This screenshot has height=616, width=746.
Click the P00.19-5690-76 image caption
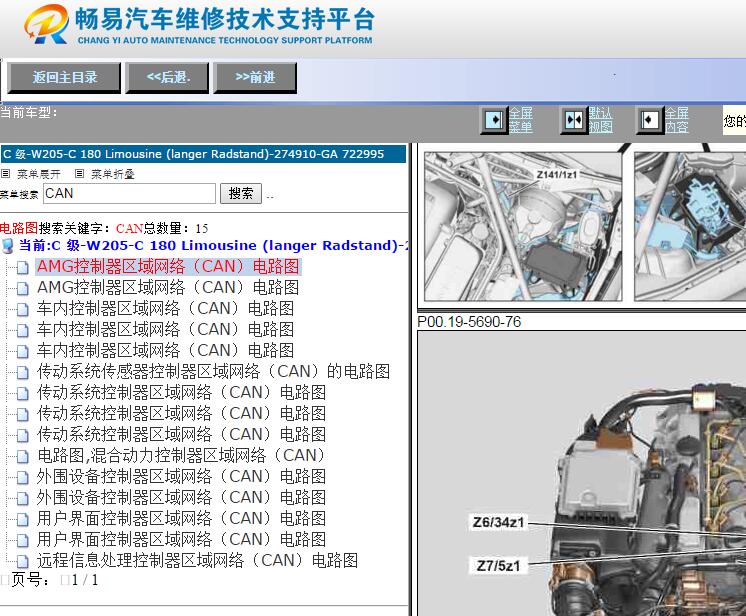coord(469,322)
